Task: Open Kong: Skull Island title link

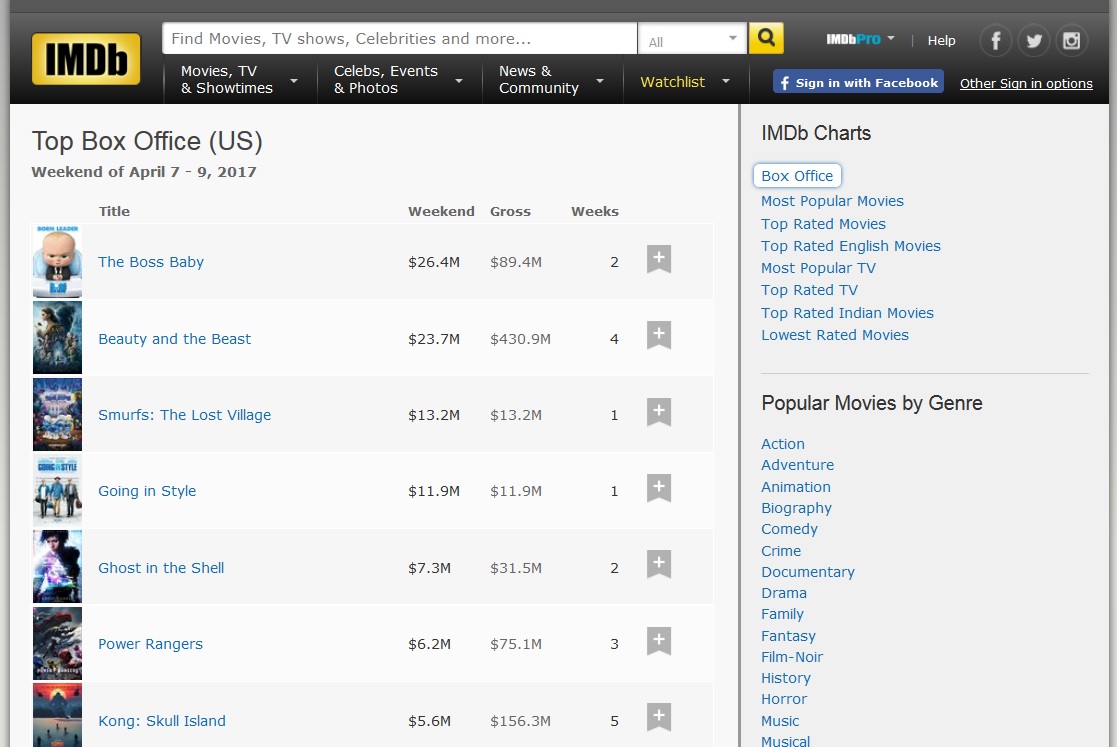Action: pos(162,721)
